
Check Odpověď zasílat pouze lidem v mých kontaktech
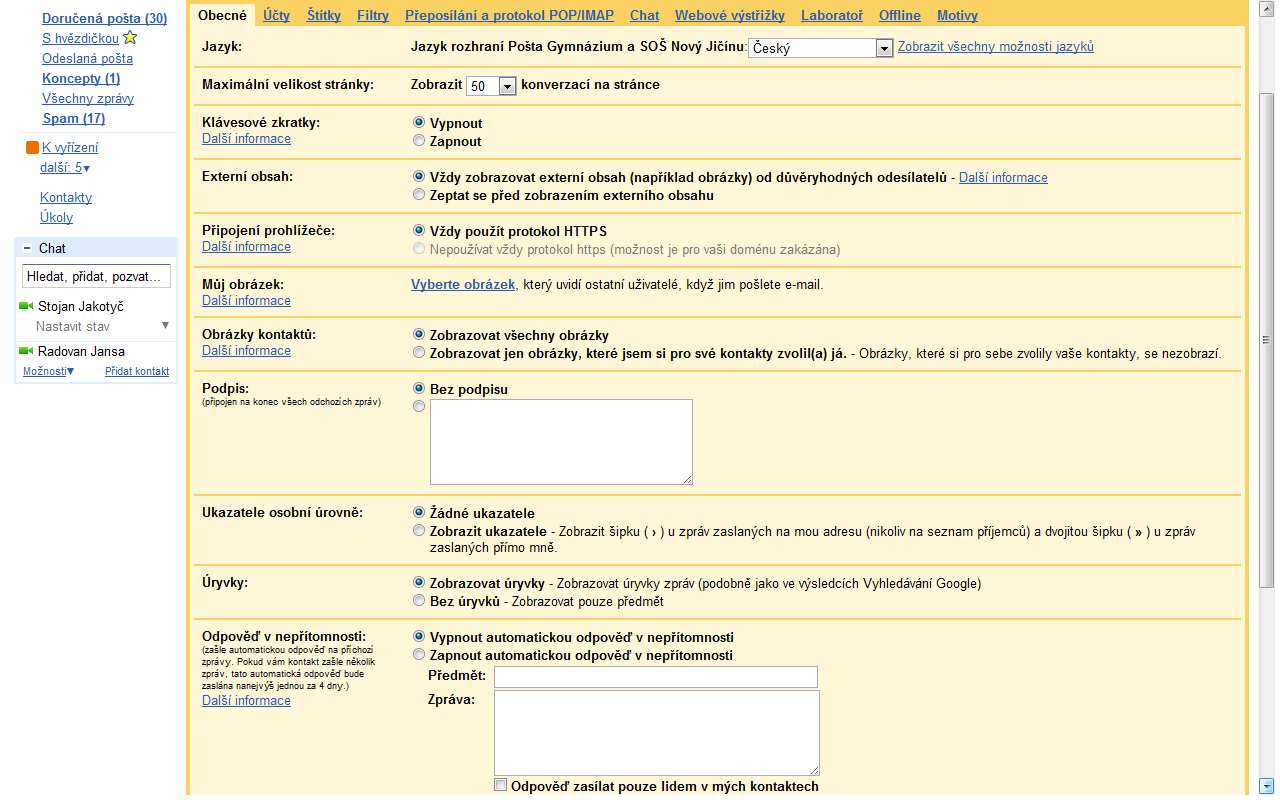pos(501,786)
